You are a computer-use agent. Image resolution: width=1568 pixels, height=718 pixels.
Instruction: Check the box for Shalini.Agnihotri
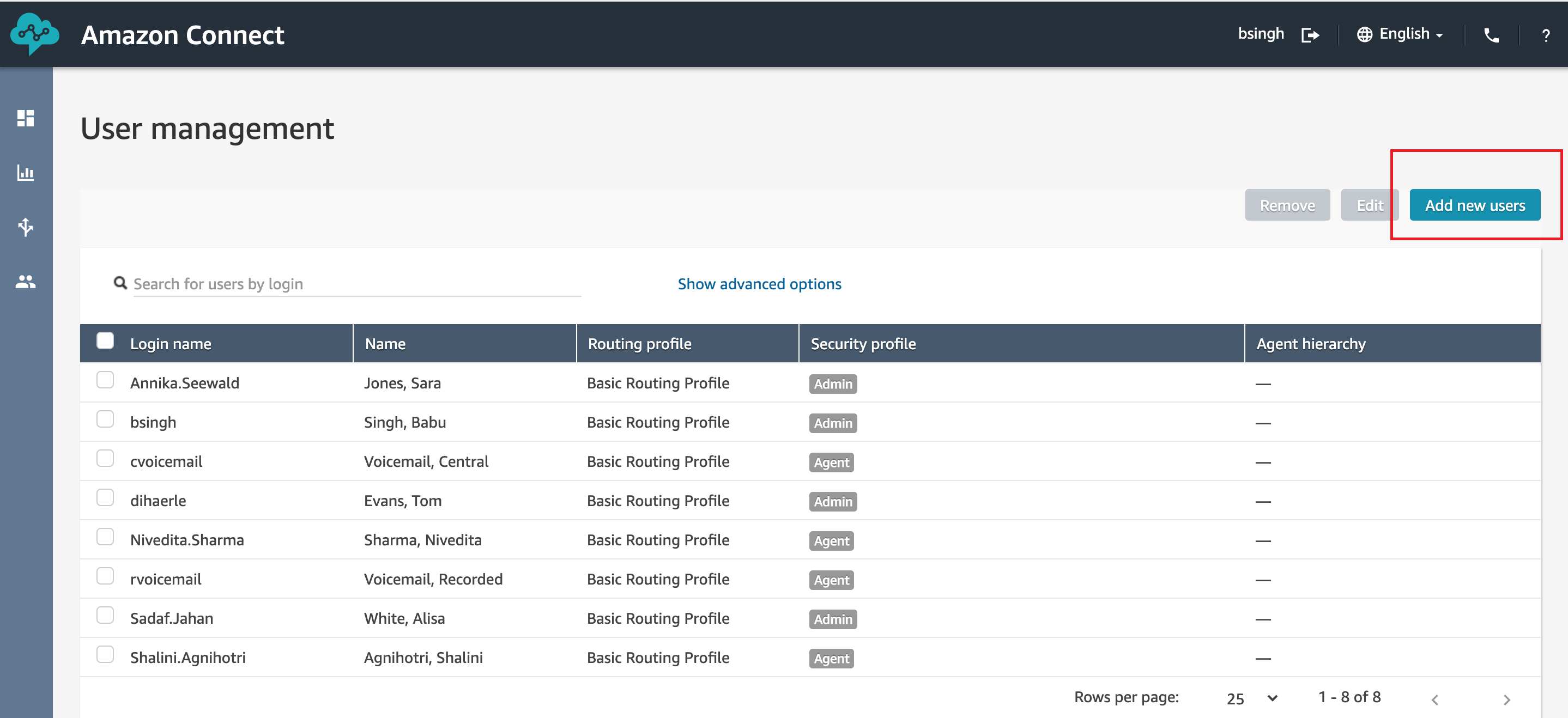coord(105,655)
